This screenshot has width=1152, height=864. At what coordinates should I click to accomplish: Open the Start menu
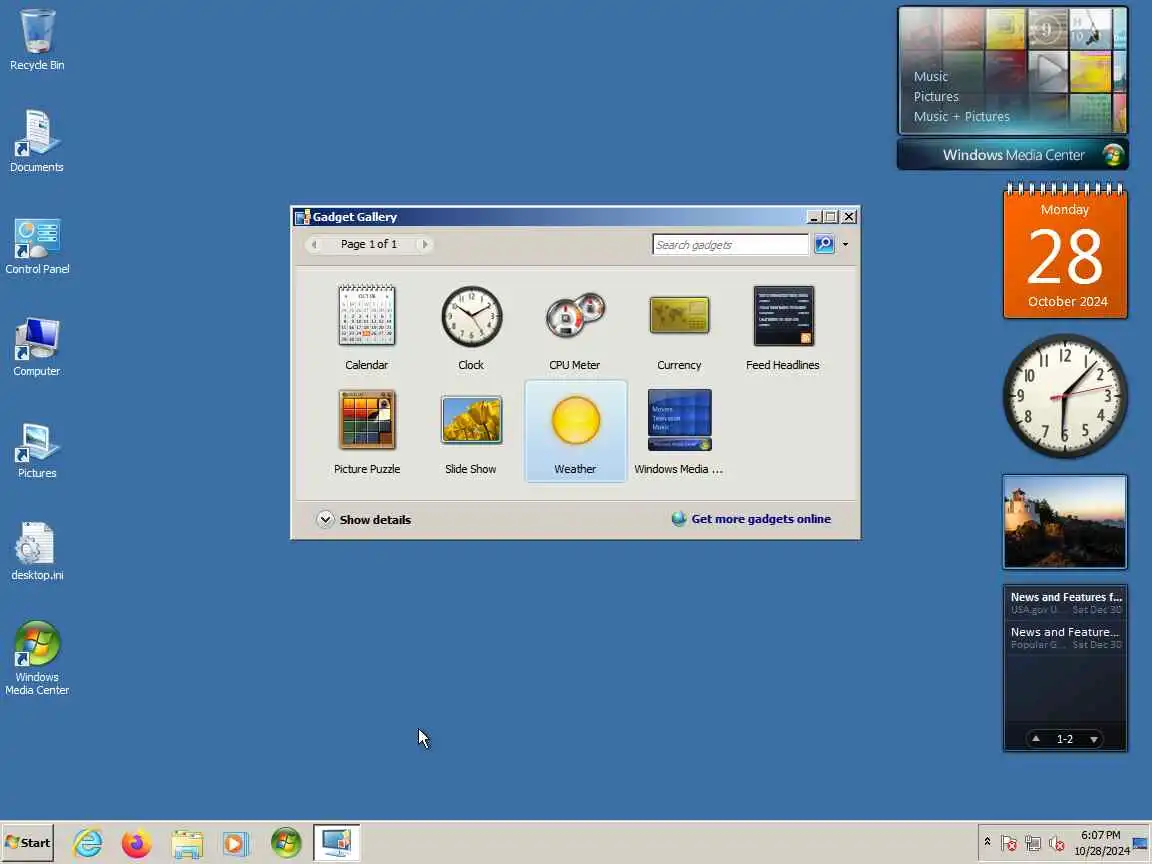click(27, 843)
